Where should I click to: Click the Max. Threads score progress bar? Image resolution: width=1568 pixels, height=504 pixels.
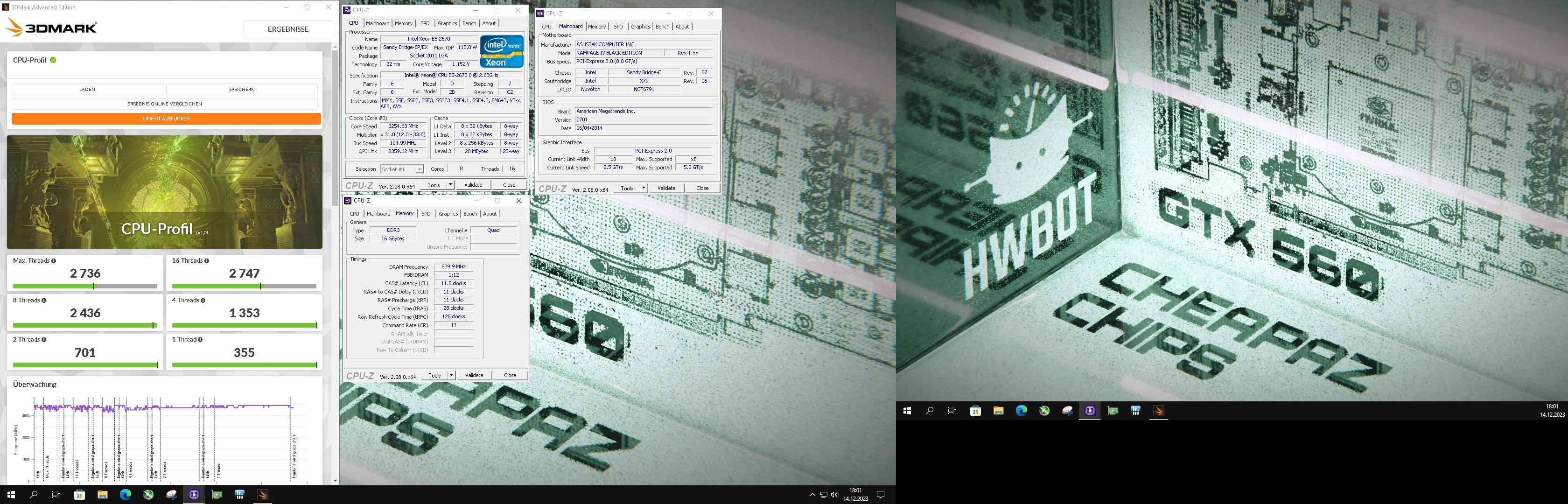(x=84, y=286)
